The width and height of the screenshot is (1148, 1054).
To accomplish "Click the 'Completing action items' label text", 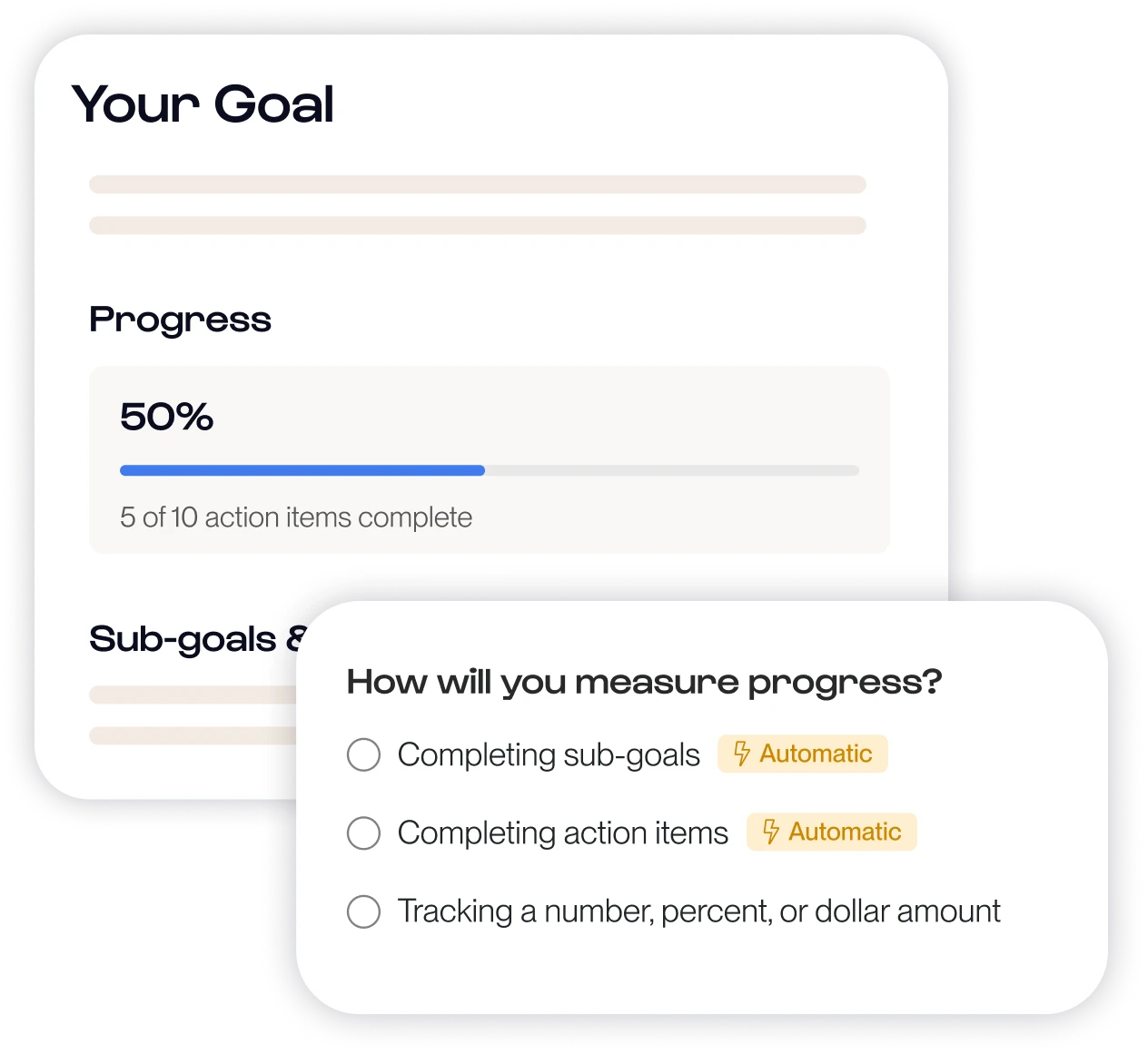I will click(562, 832).
